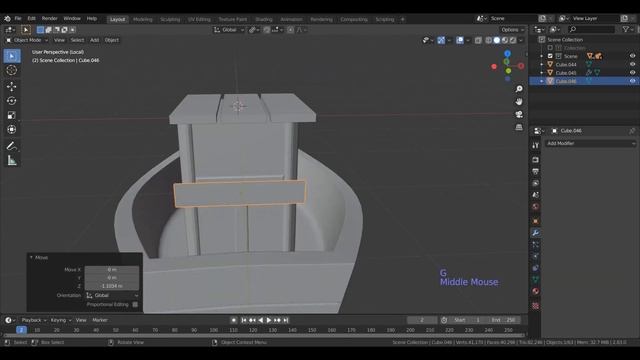This screenshot has width=640, height=360.
Task: Switch to the UV Editing workspace tab
Action: [199, 19]
